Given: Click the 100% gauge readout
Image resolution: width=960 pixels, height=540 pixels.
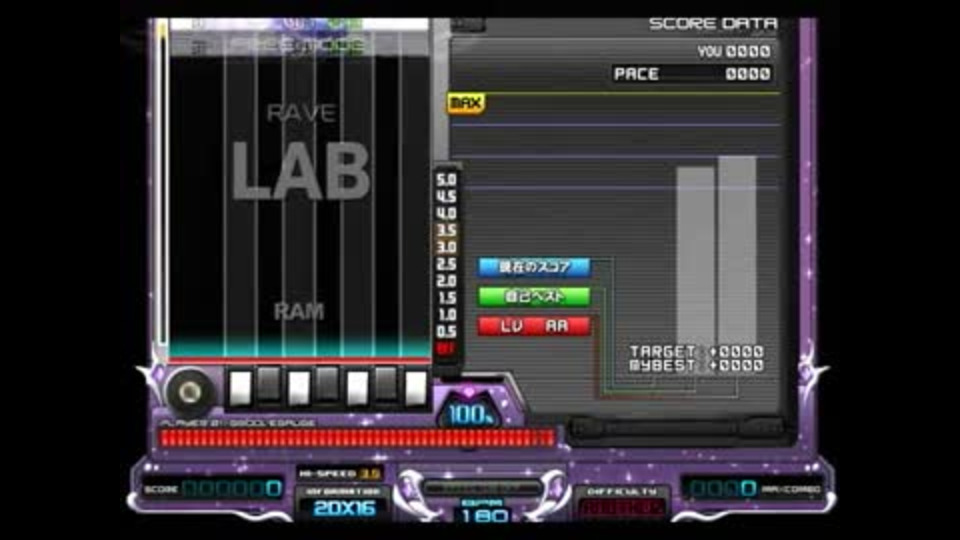Looking at the screenshot, I should coord(470,414).
